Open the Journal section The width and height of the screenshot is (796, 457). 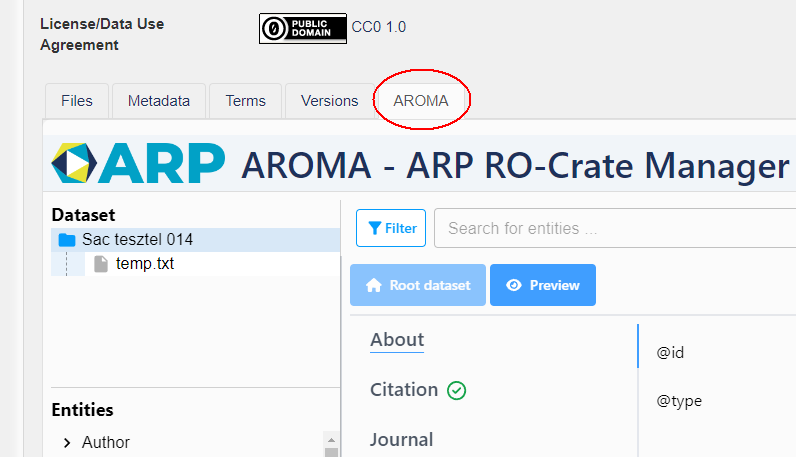click(x=402, y=440)
